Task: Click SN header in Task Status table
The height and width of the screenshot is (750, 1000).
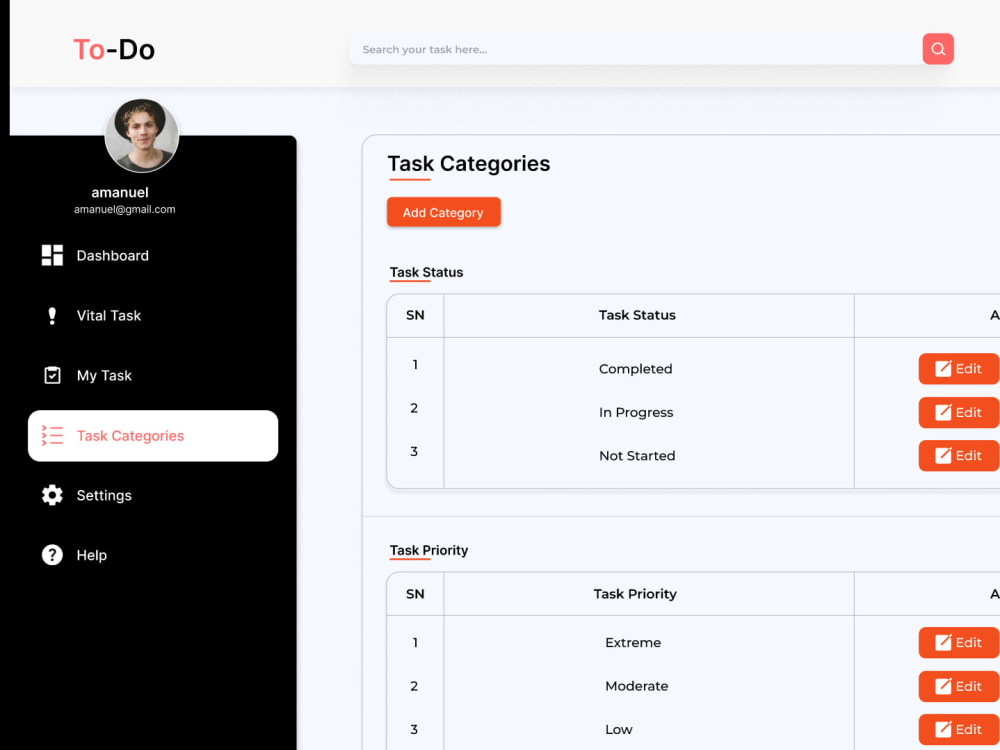Action: coord(415,315)
